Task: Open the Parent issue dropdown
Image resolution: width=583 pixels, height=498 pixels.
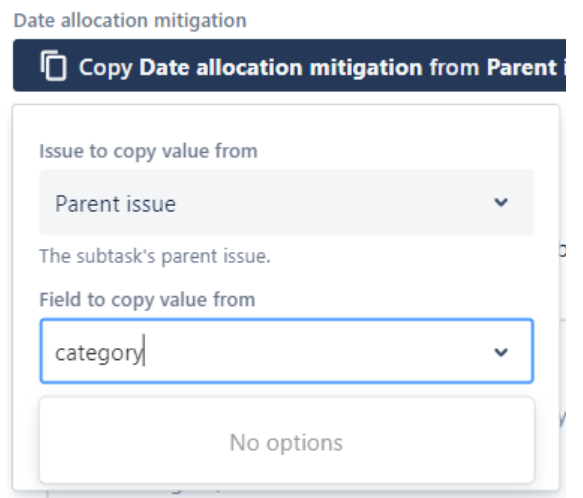Action: (x=287, y=202)
